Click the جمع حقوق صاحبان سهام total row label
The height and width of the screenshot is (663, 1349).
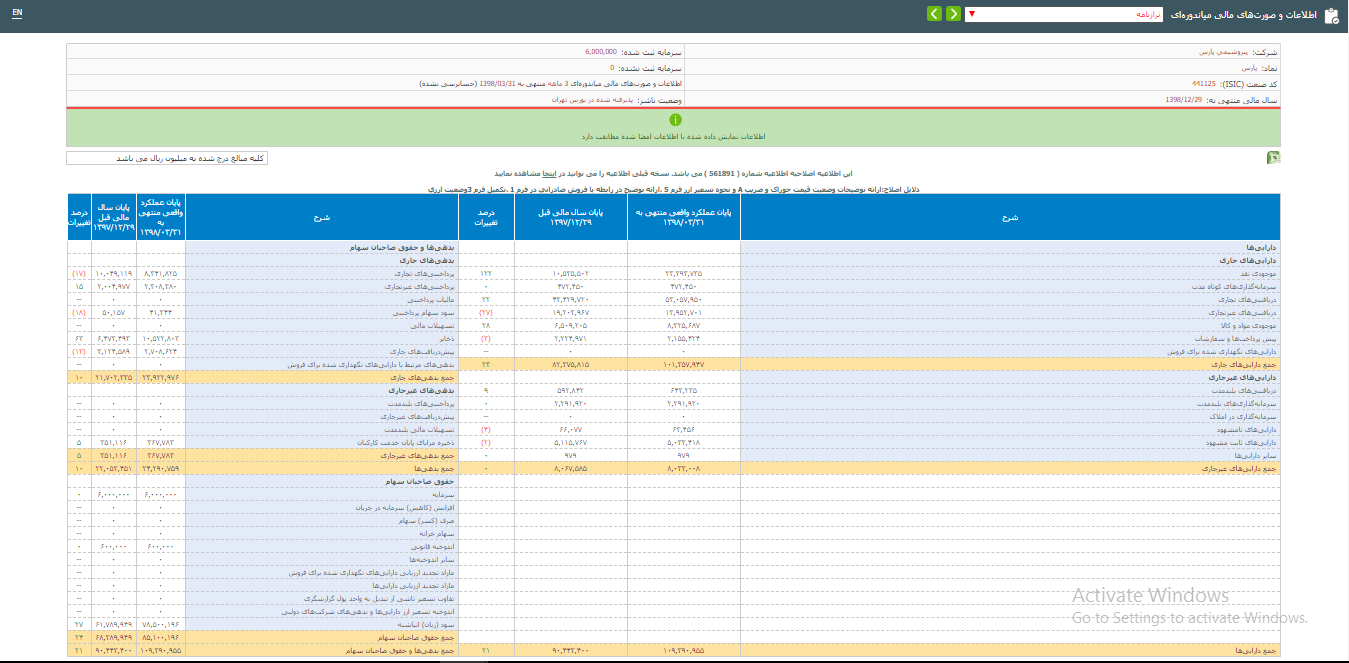click(417, 636)
